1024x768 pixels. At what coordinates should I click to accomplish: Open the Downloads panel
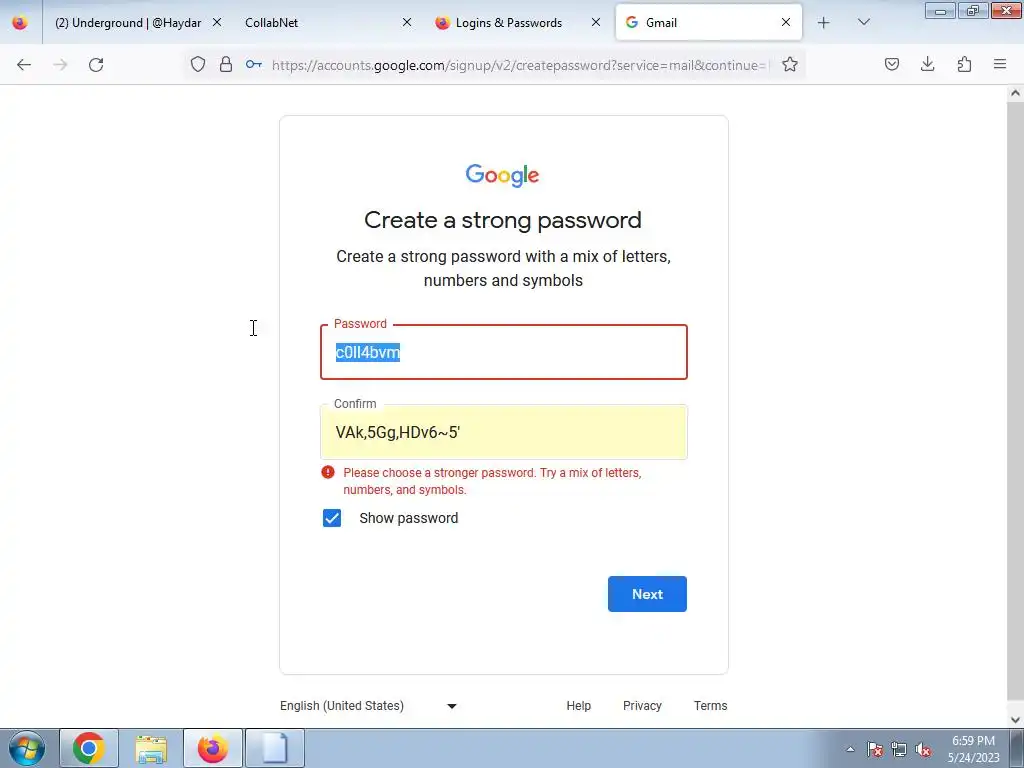click(x=927, y=64)
